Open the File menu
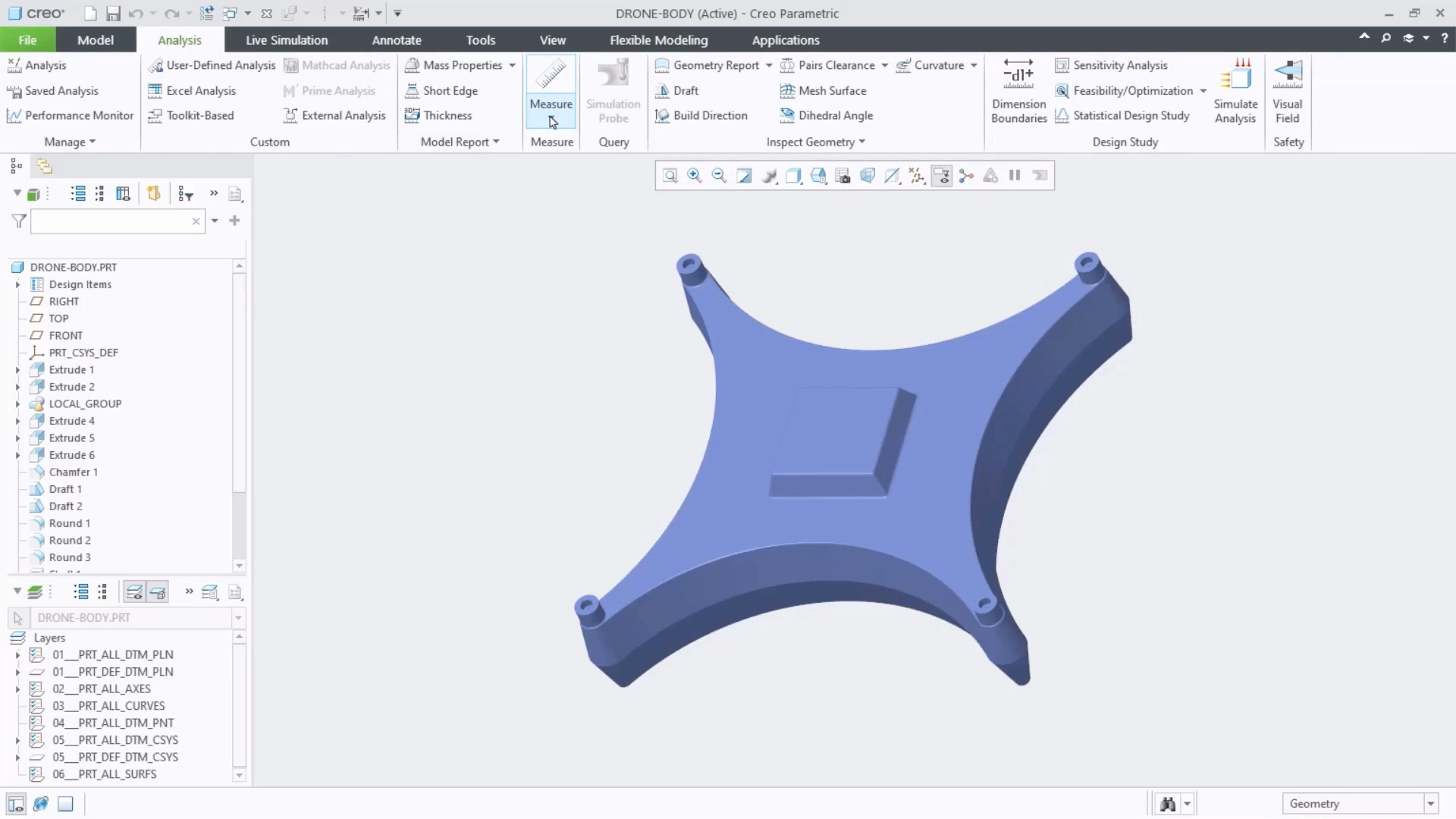 pyautogui.click(x=27, y=40)
